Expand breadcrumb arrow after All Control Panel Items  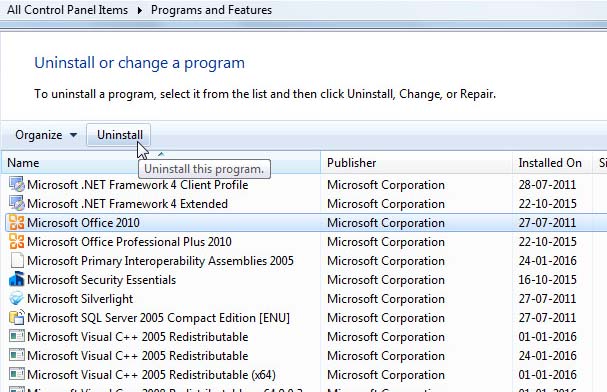tap(139, 10)
